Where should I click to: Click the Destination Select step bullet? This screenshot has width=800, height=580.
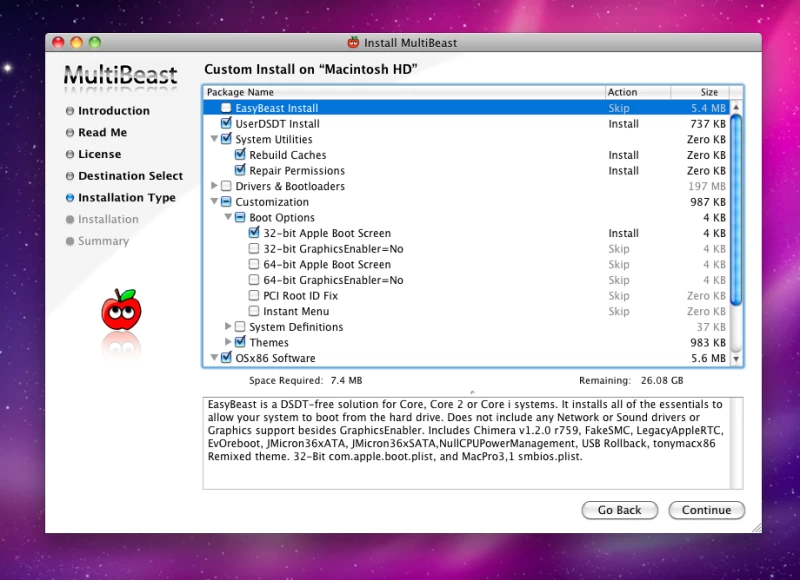point(70,176)
